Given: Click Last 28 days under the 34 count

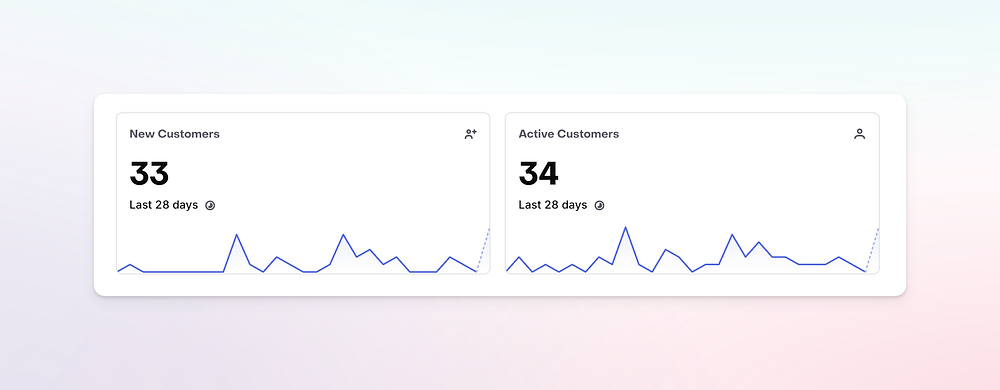Looking at the screenshot, I should [x=552, y=205].
